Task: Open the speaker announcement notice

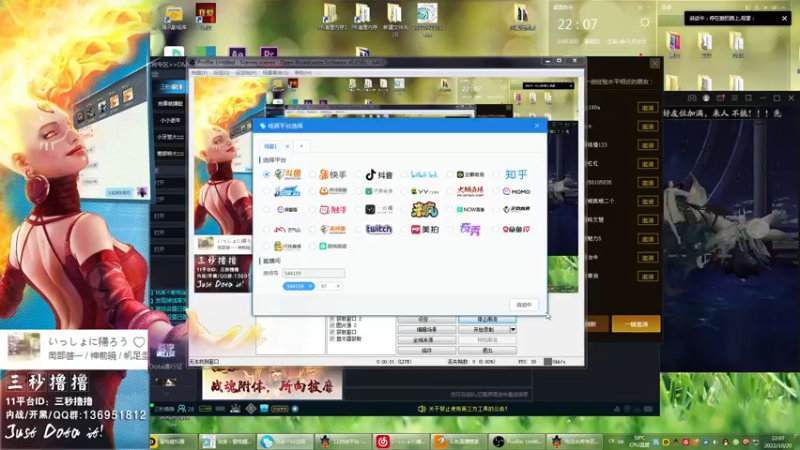Action: [x=463, y=409]
